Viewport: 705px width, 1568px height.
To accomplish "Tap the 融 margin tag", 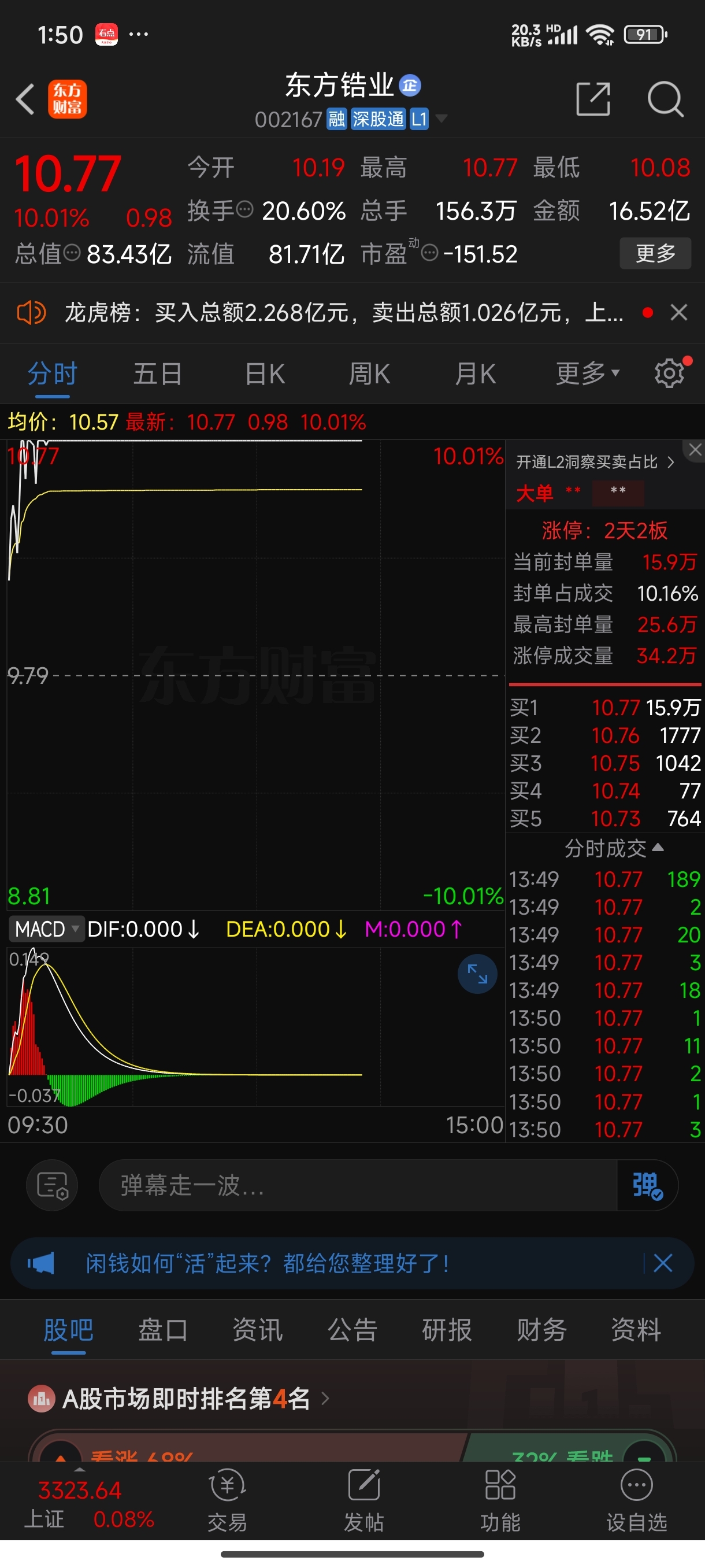I will point(336,119).
